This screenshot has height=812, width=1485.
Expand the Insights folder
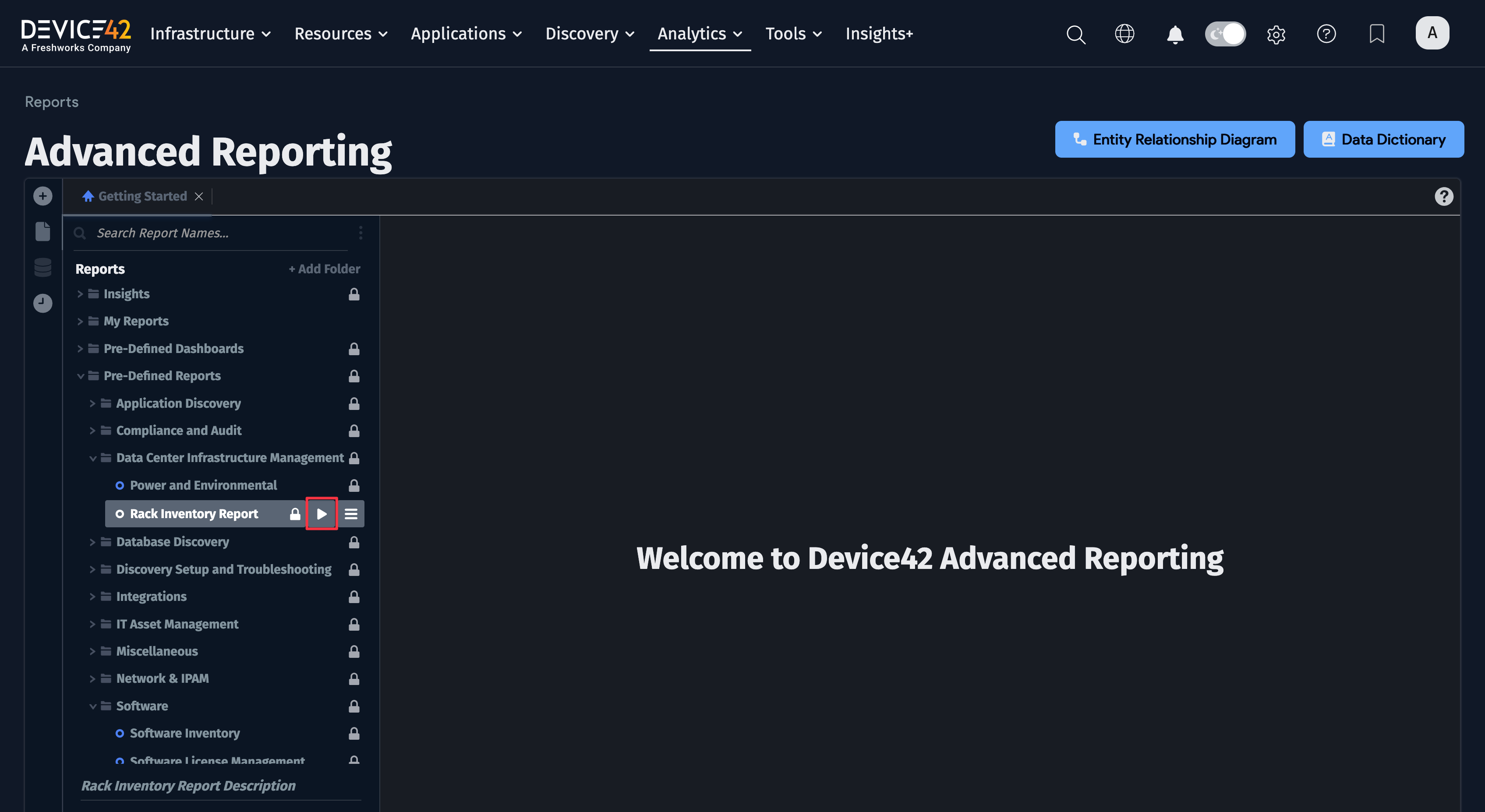point(80,294)
